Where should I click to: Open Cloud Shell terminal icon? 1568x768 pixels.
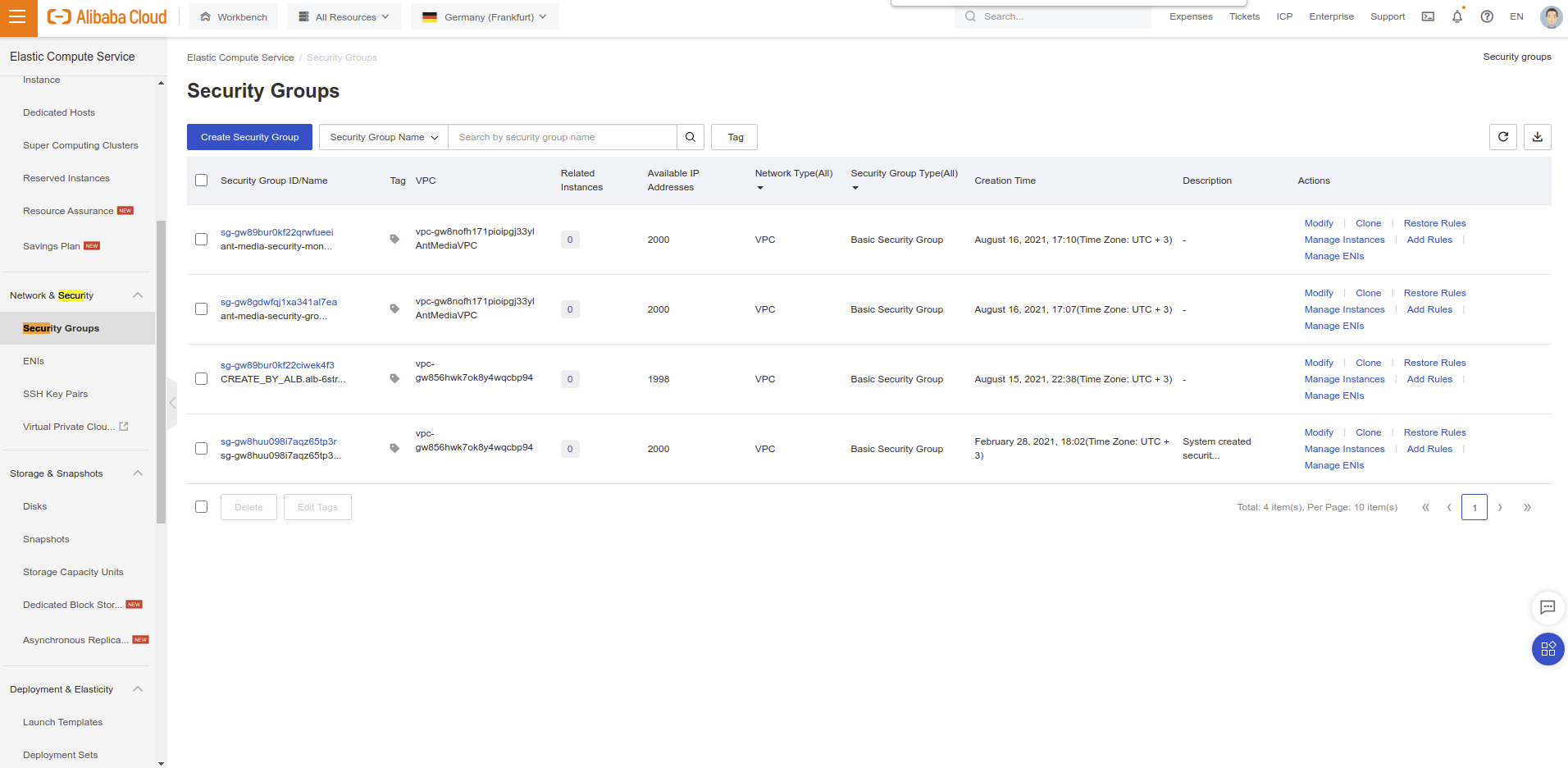point(1428,16)
